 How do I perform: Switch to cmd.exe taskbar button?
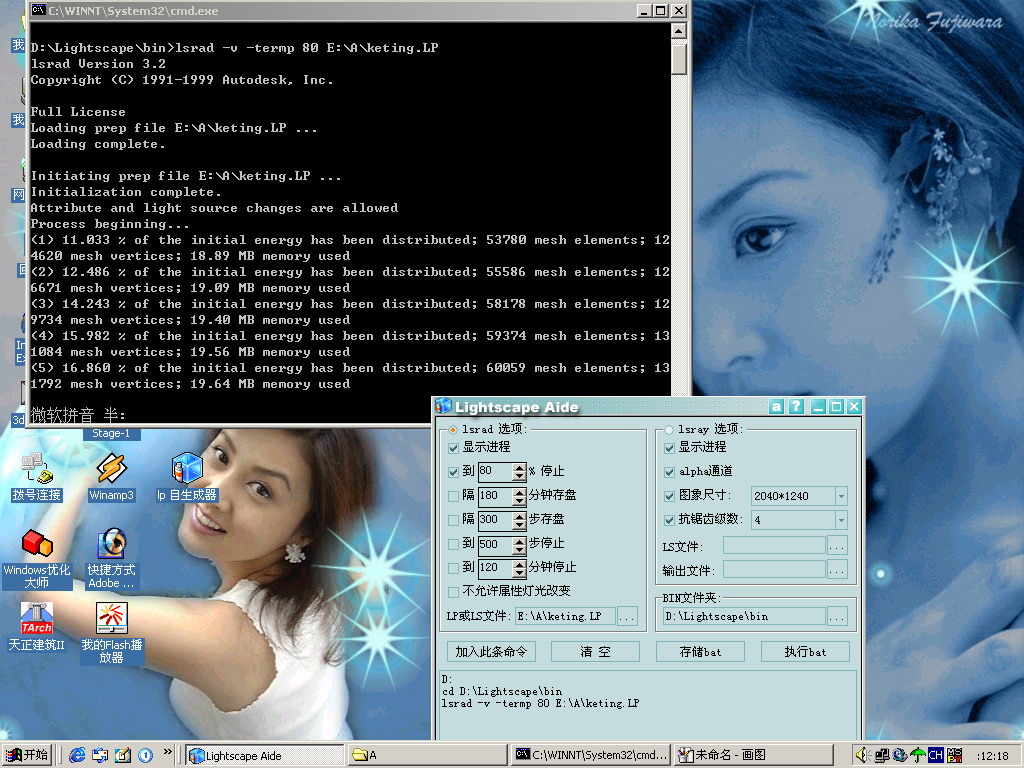[591, 756]
